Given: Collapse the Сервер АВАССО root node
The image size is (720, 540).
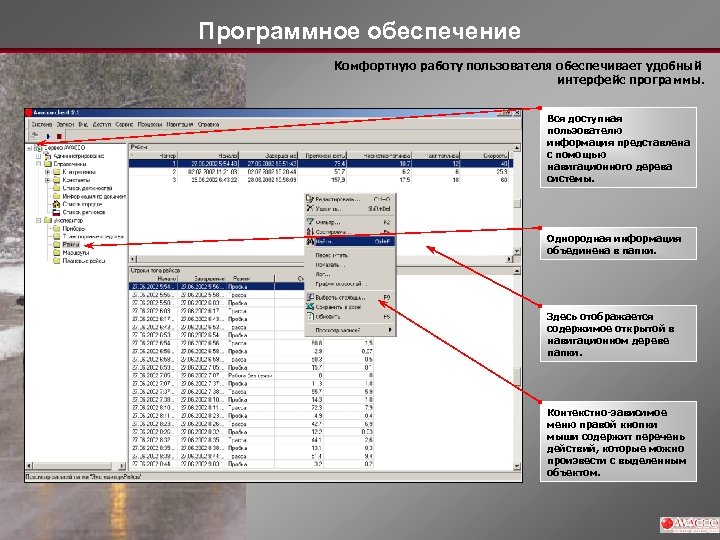Looking at the screenshot, I should pyautogui.click(x=30, y=148).
